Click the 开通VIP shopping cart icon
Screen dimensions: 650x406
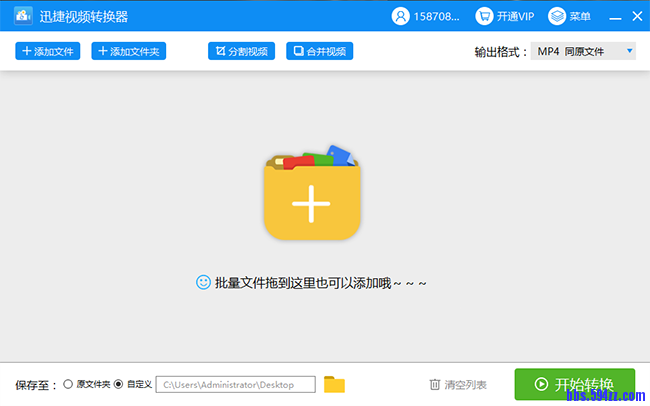(x=484, y=16)
